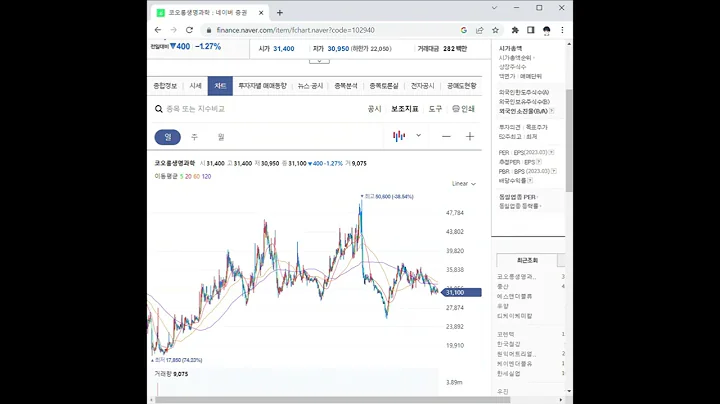Switch chart to 주 period
The width and height of the screenshot is (720, 404).
[x=194, y=137]
